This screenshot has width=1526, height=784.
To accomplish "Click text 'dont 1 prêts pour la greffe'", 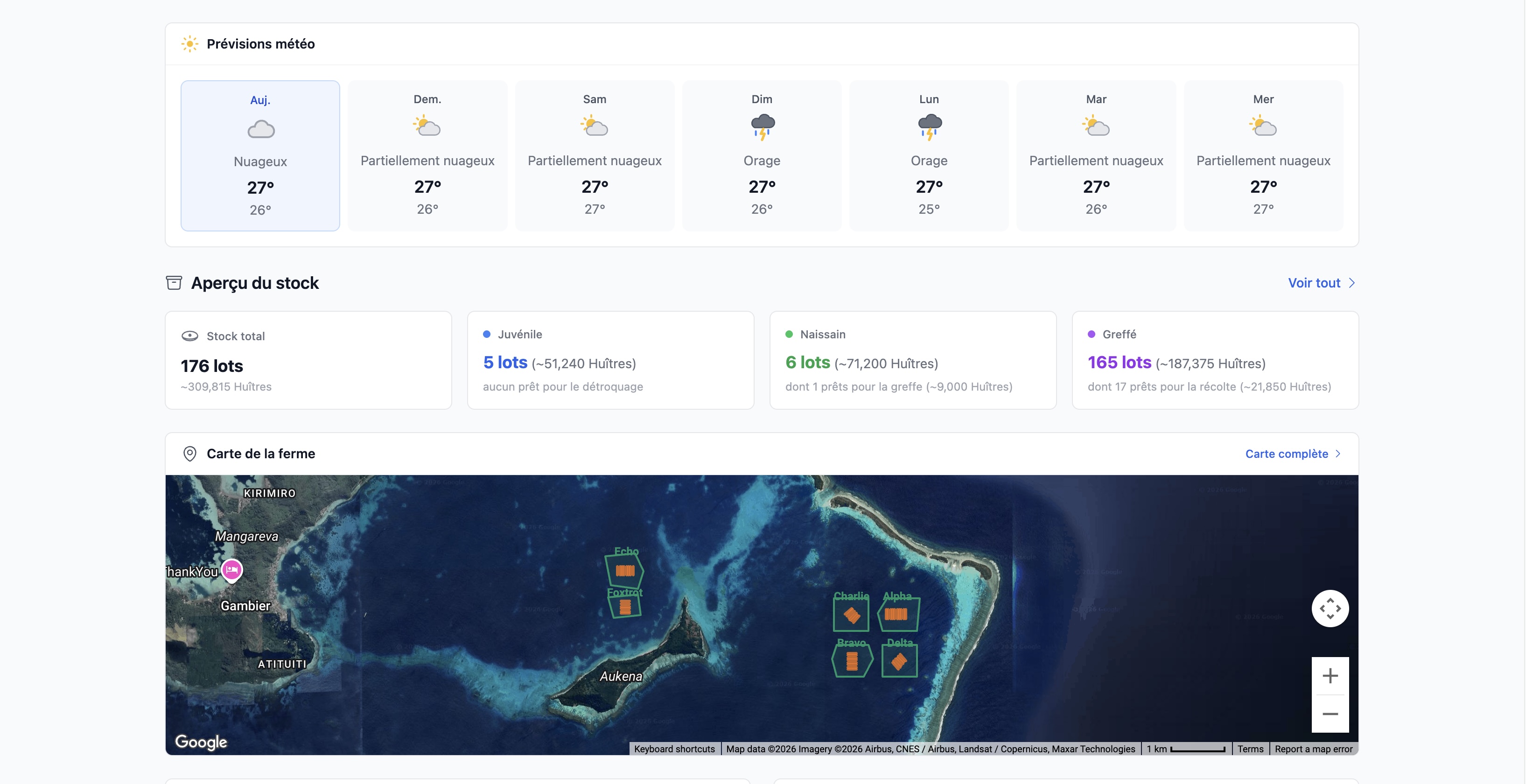I will tap(854, 386).
